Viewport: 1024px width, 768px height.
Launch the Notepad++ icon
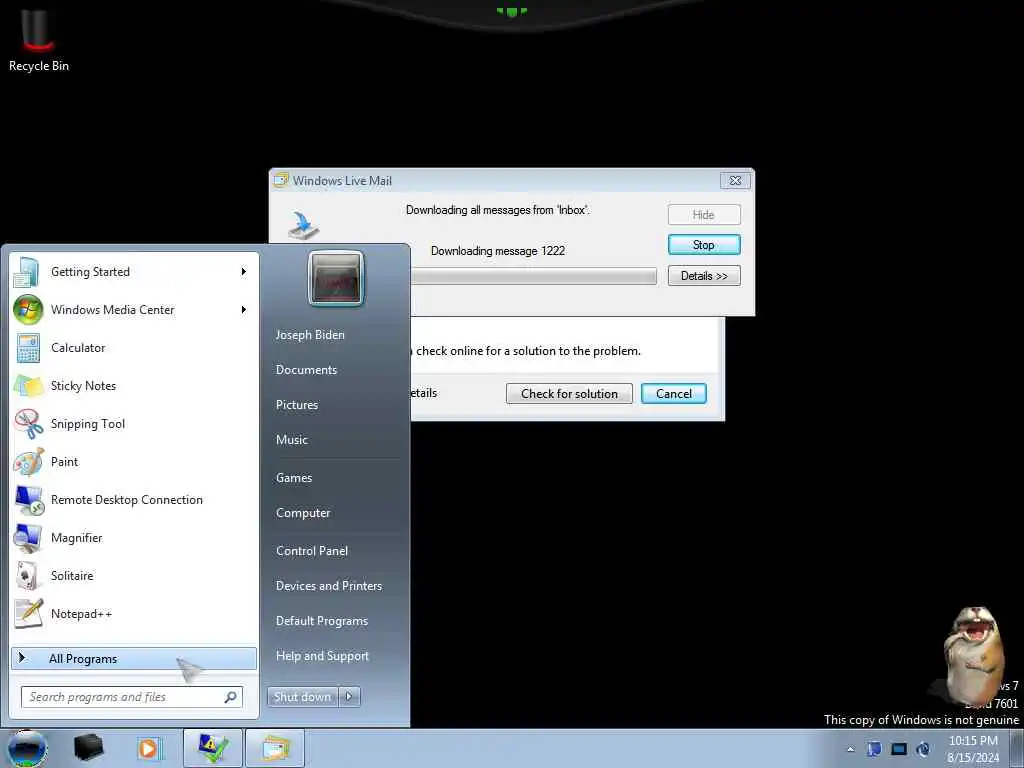(x=29, y=614)
